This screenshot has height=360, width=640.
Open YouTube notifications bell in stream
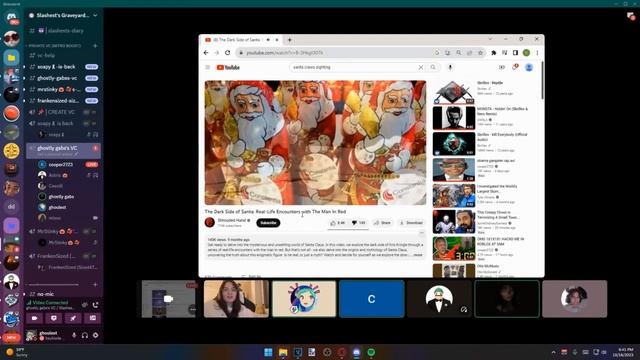coord(515,67)
